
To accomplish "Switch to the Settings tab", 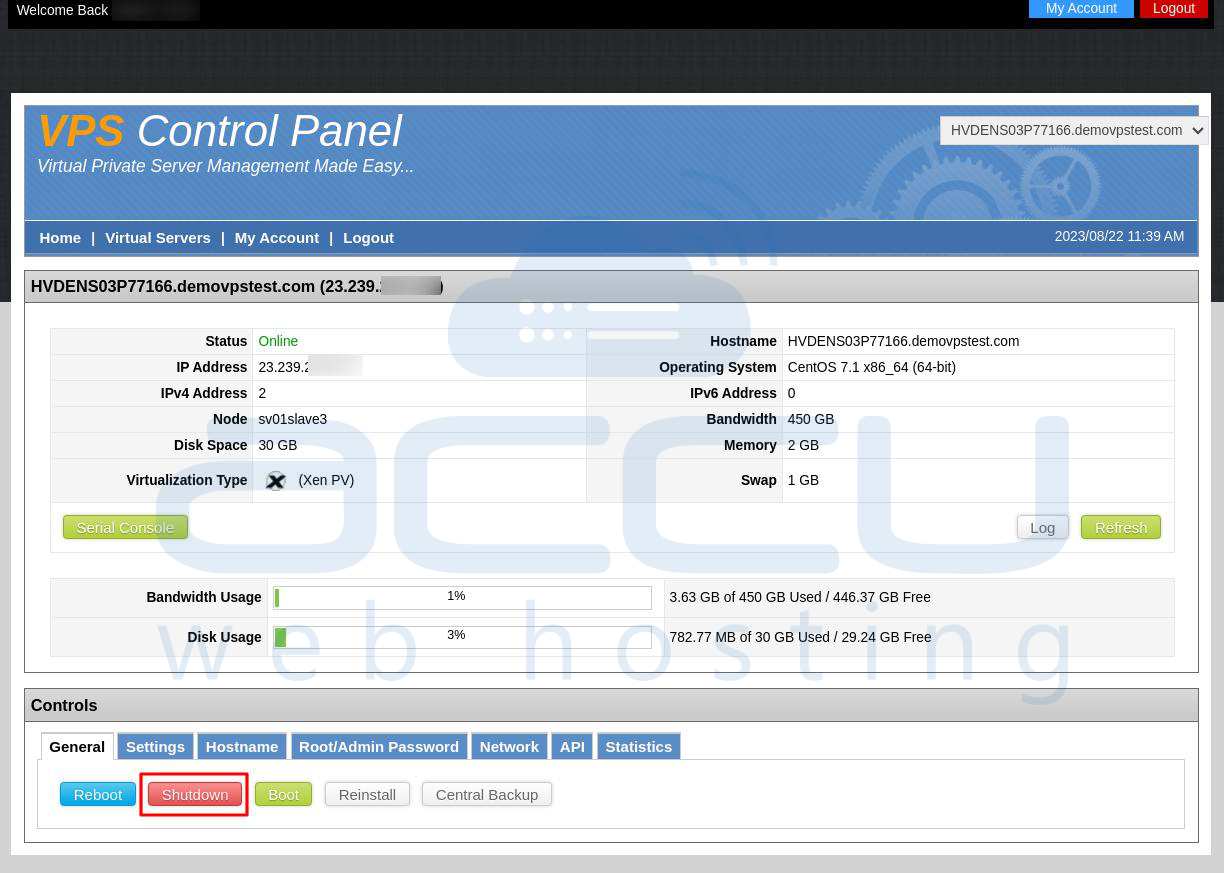I will click(x=155, y=746).
